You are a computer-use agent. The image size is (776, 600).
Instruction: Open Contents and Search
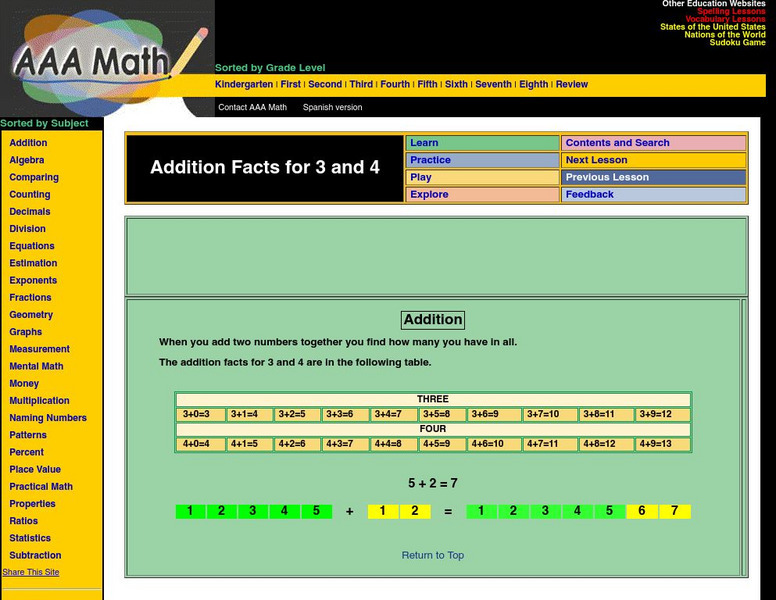(654, 143)
